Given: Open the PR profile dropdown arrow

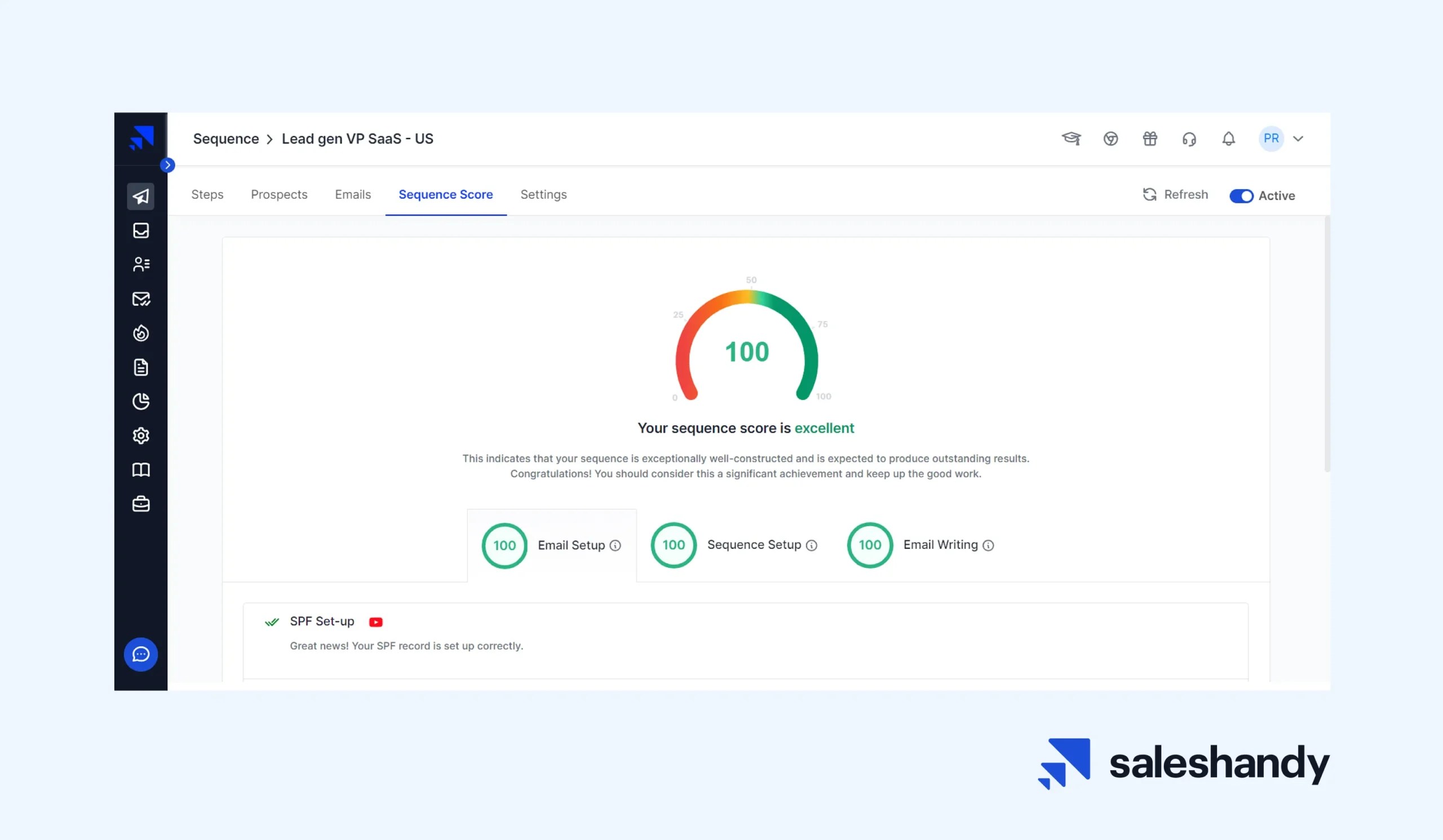Looking at the screenshot, I should click(x=1298, y=139).
